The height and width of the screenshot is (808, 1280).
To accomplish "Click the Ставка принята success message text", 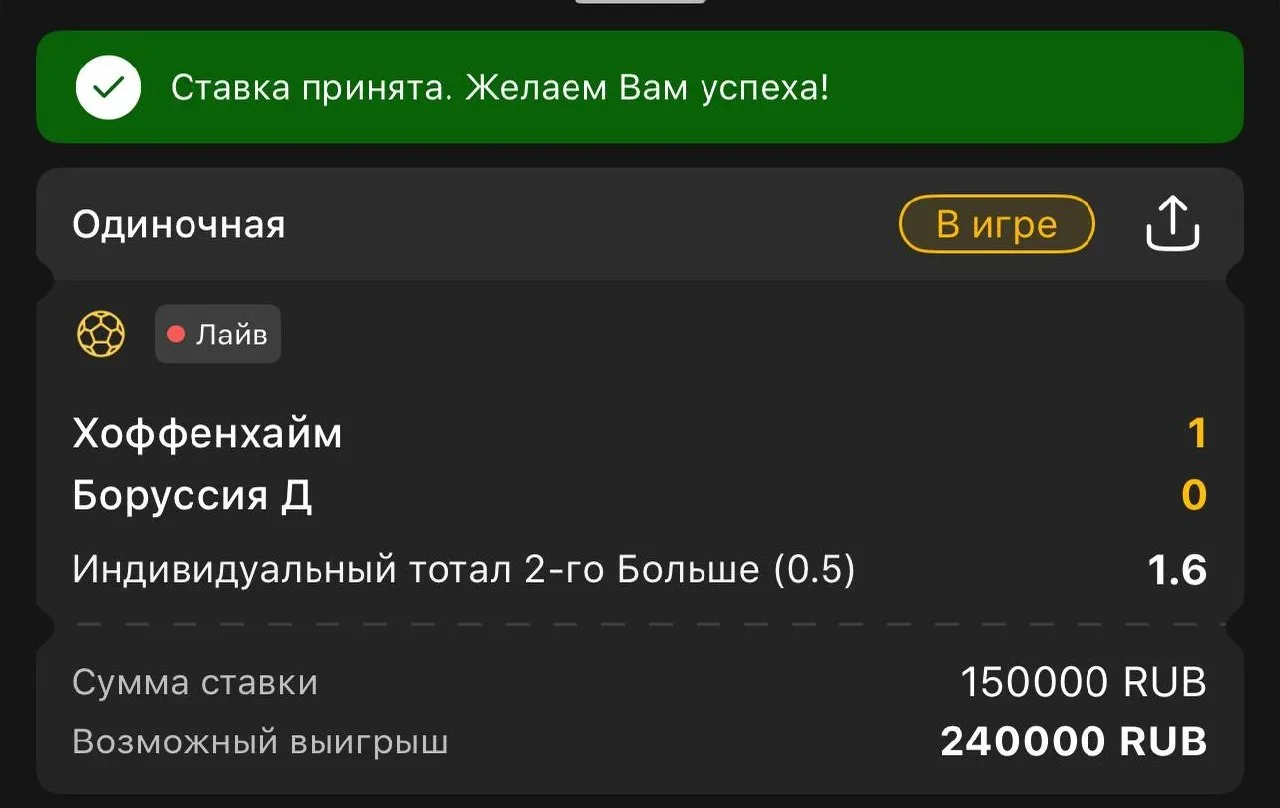I will (x=500, y=88).
